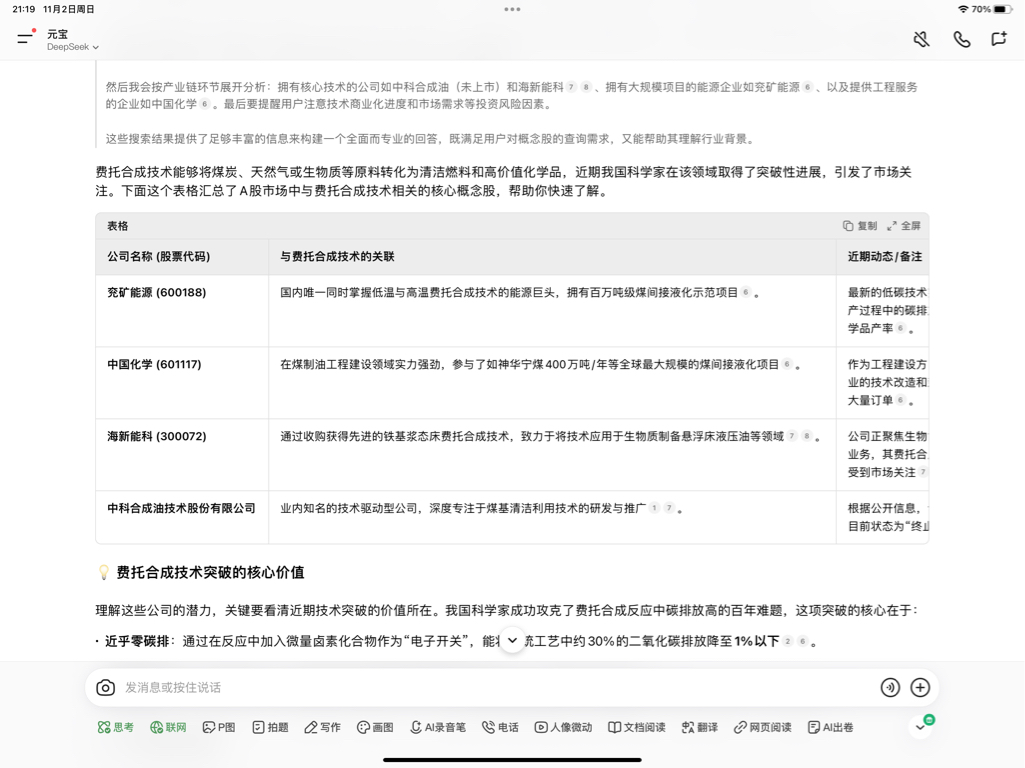The width and height of the screenshot is (1025, 768).
Task: Click the 表格 label on table header
Action: pyautogui.click(x=118, y=225)
